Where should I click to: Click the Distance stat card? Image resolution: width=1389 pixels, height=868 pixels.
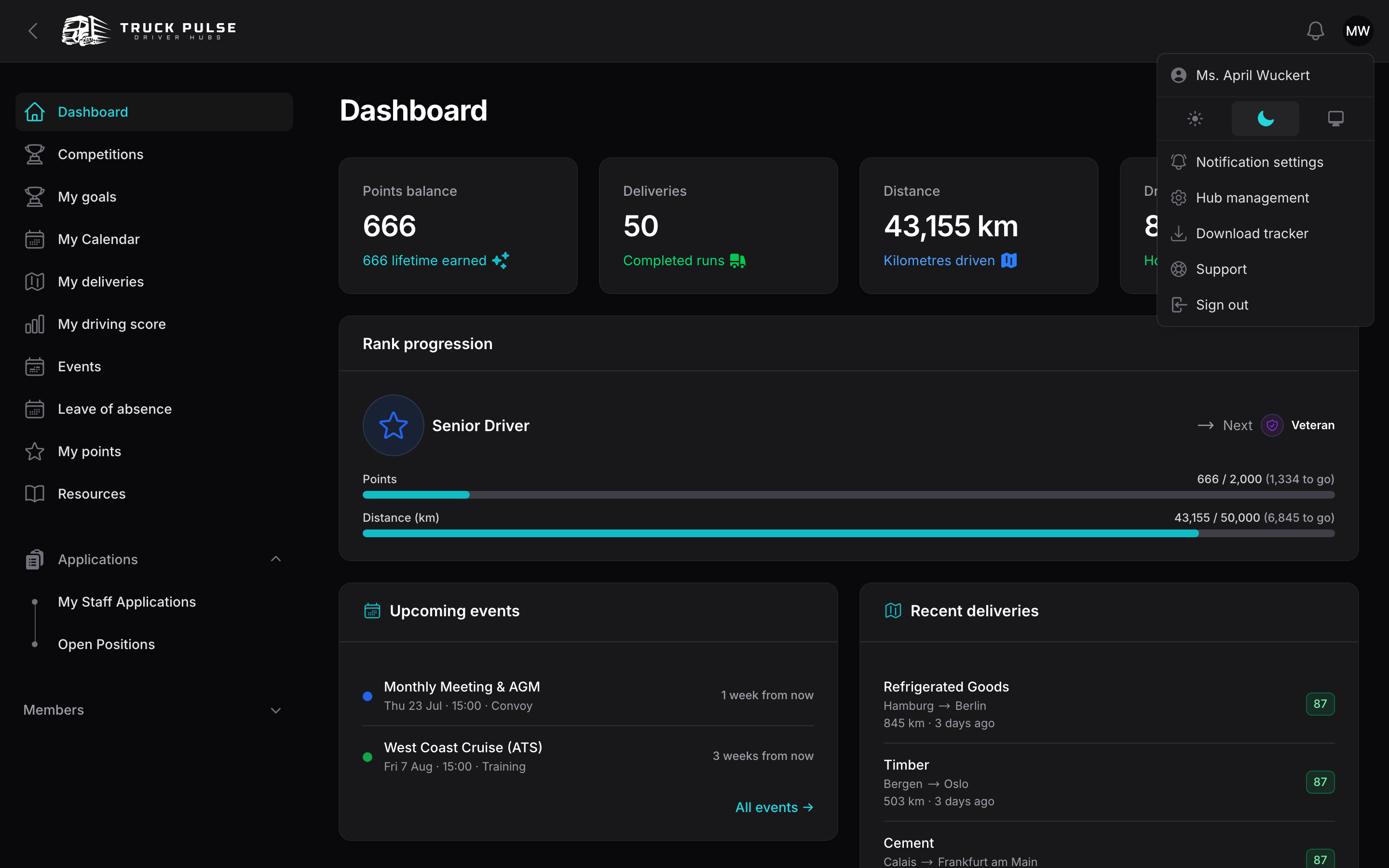[x=979, y=226]
